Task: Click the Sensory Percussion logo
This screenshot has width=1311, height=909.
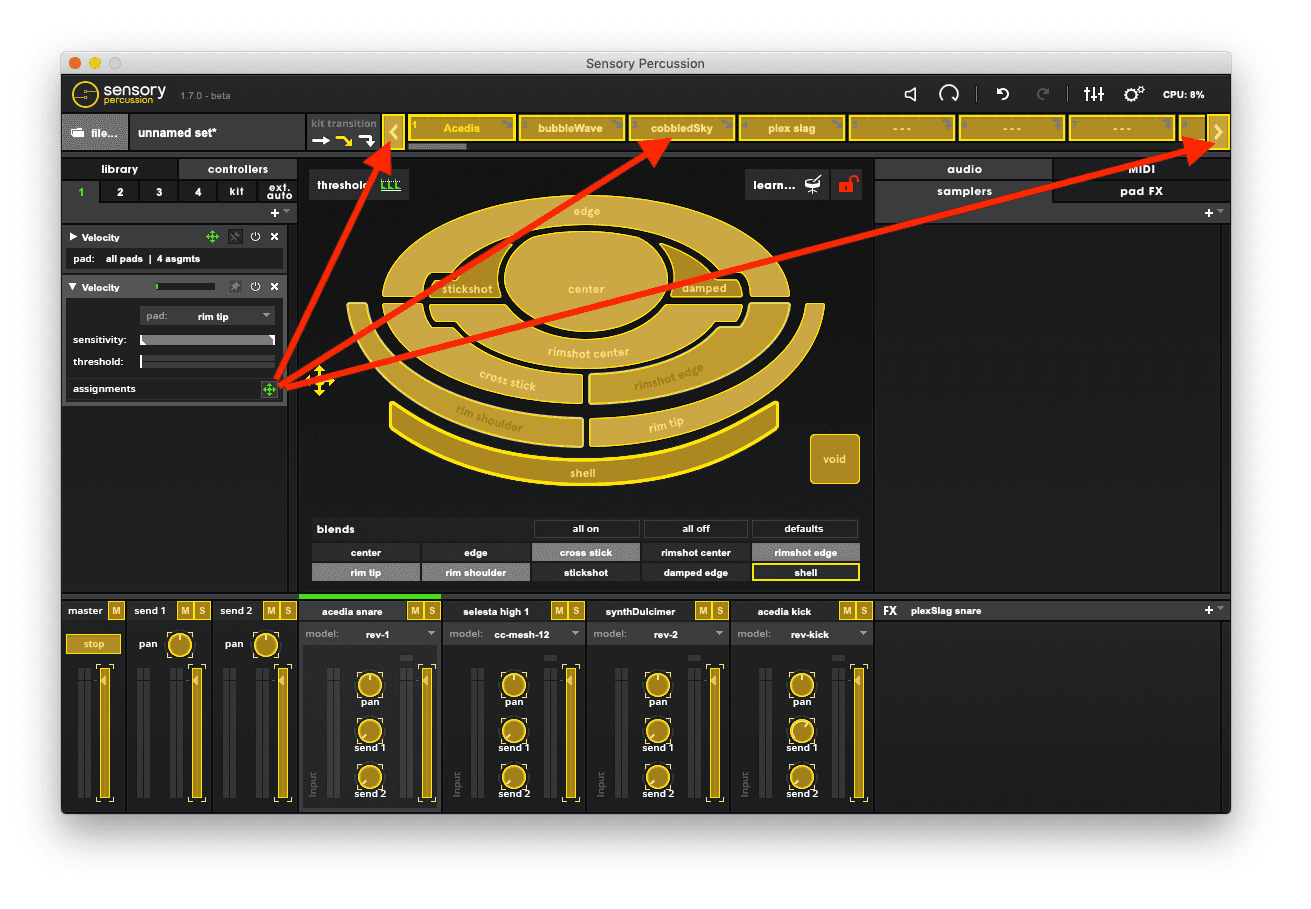Action: point(119,95)
